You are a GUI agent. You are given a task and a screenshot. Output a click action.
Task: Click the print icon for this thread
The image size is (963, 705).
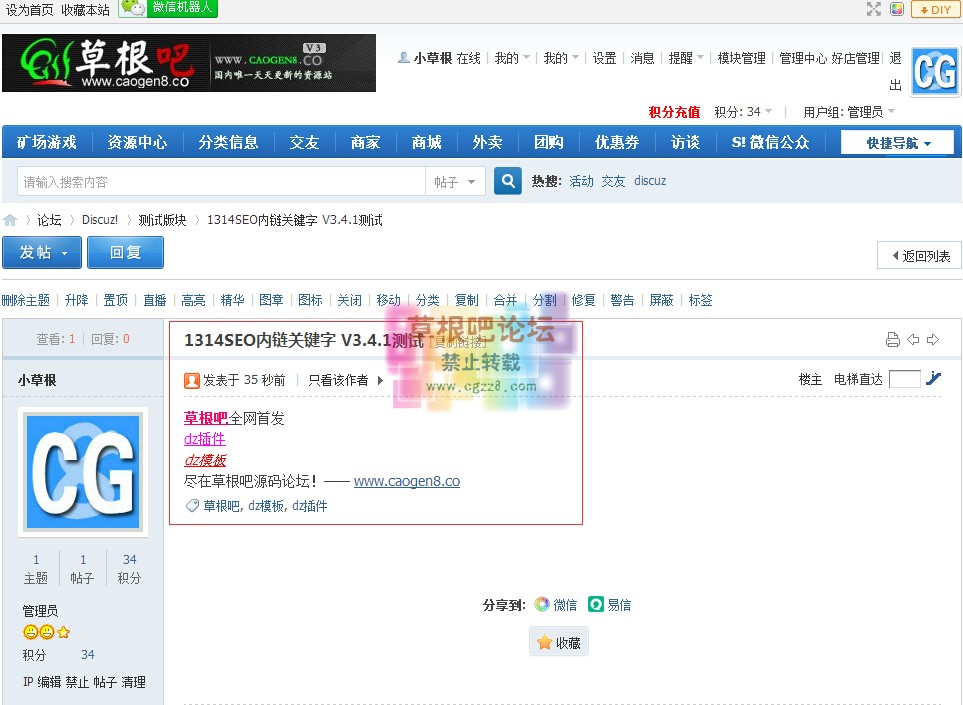click(x=892, y=339)
